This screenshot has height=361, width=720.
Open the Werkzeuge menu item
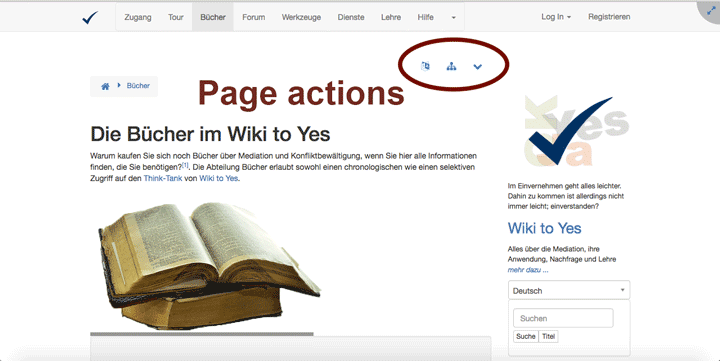pyautogui.click(x=301, y=17)
